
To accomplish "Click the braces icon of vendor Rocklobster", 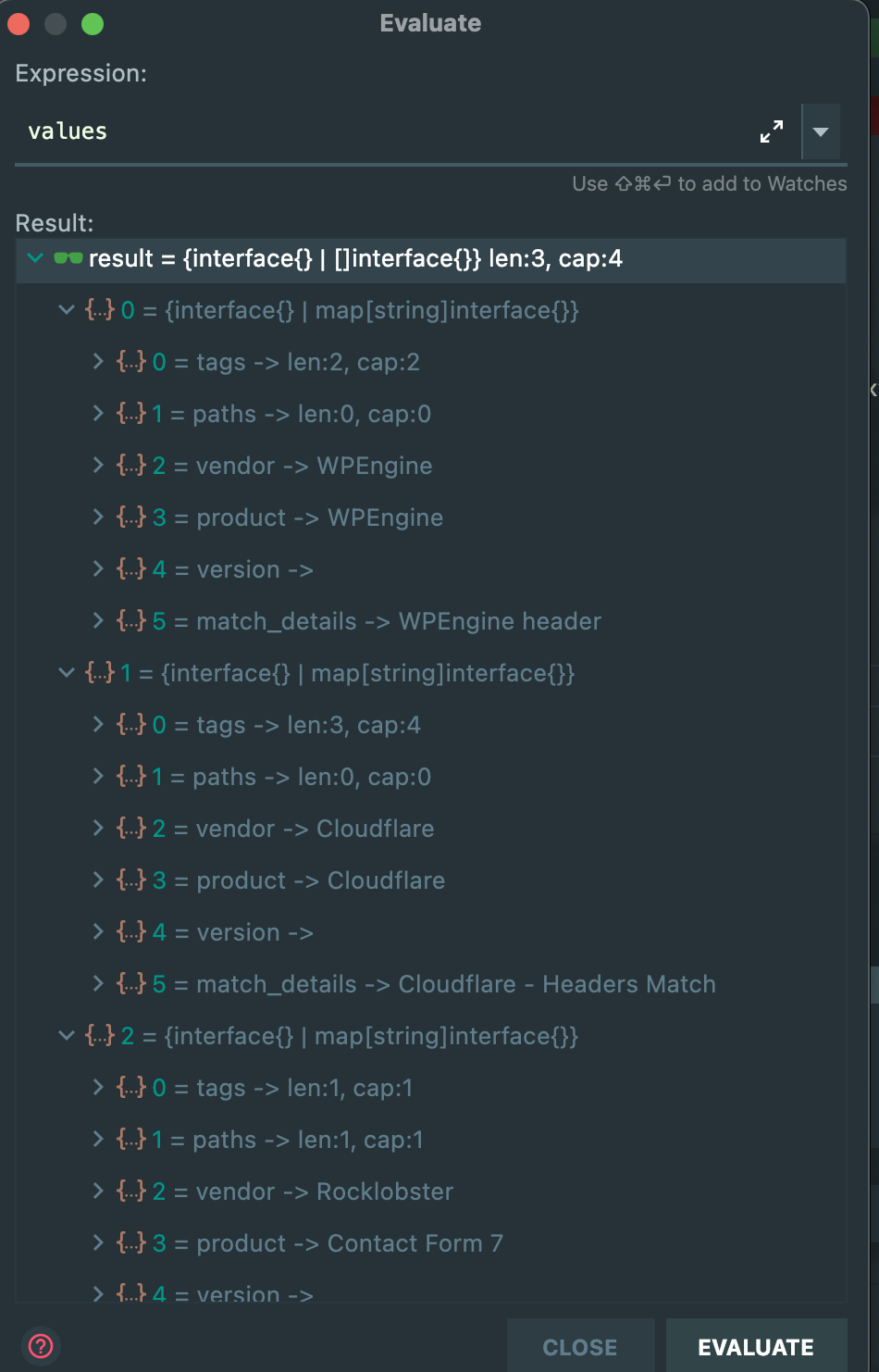I will pyautogui.click(x=130, y=1191).
